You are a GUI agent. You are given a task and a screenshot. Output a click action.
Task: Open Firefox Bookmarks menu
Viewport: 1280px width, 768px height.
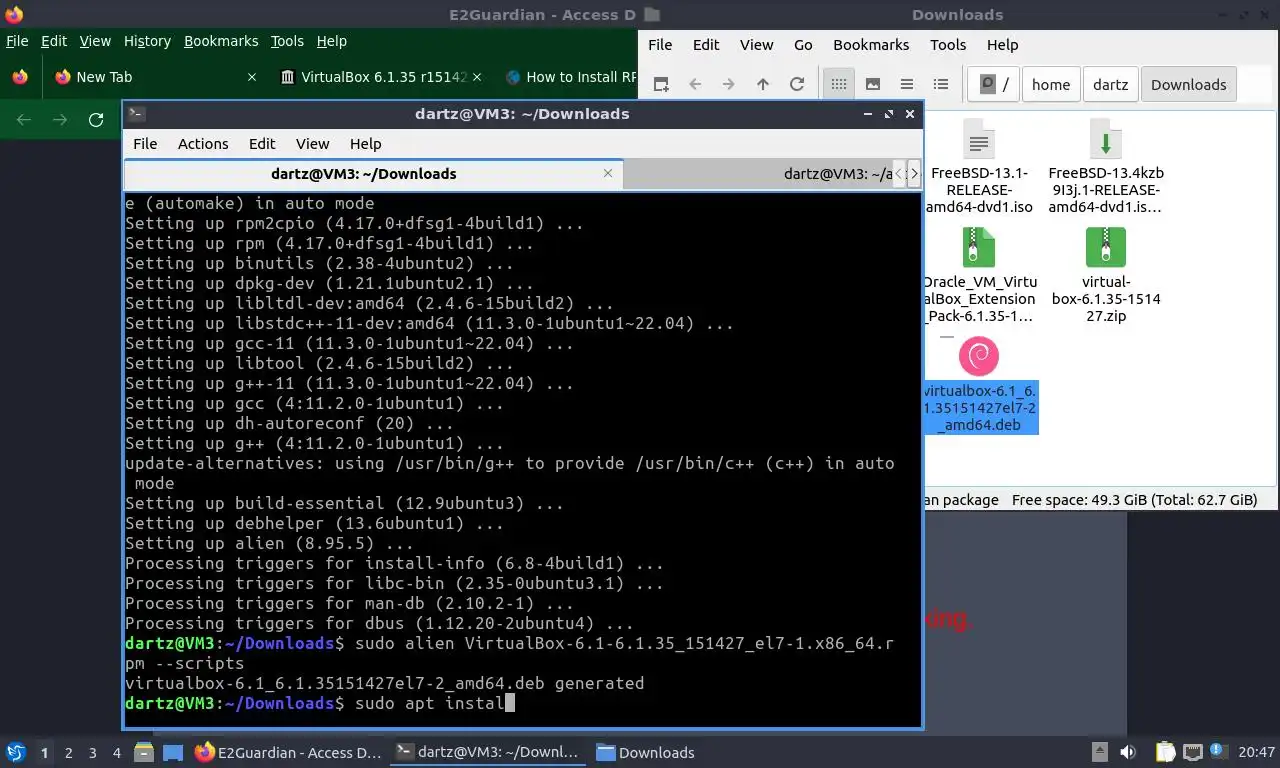[221, 41]
